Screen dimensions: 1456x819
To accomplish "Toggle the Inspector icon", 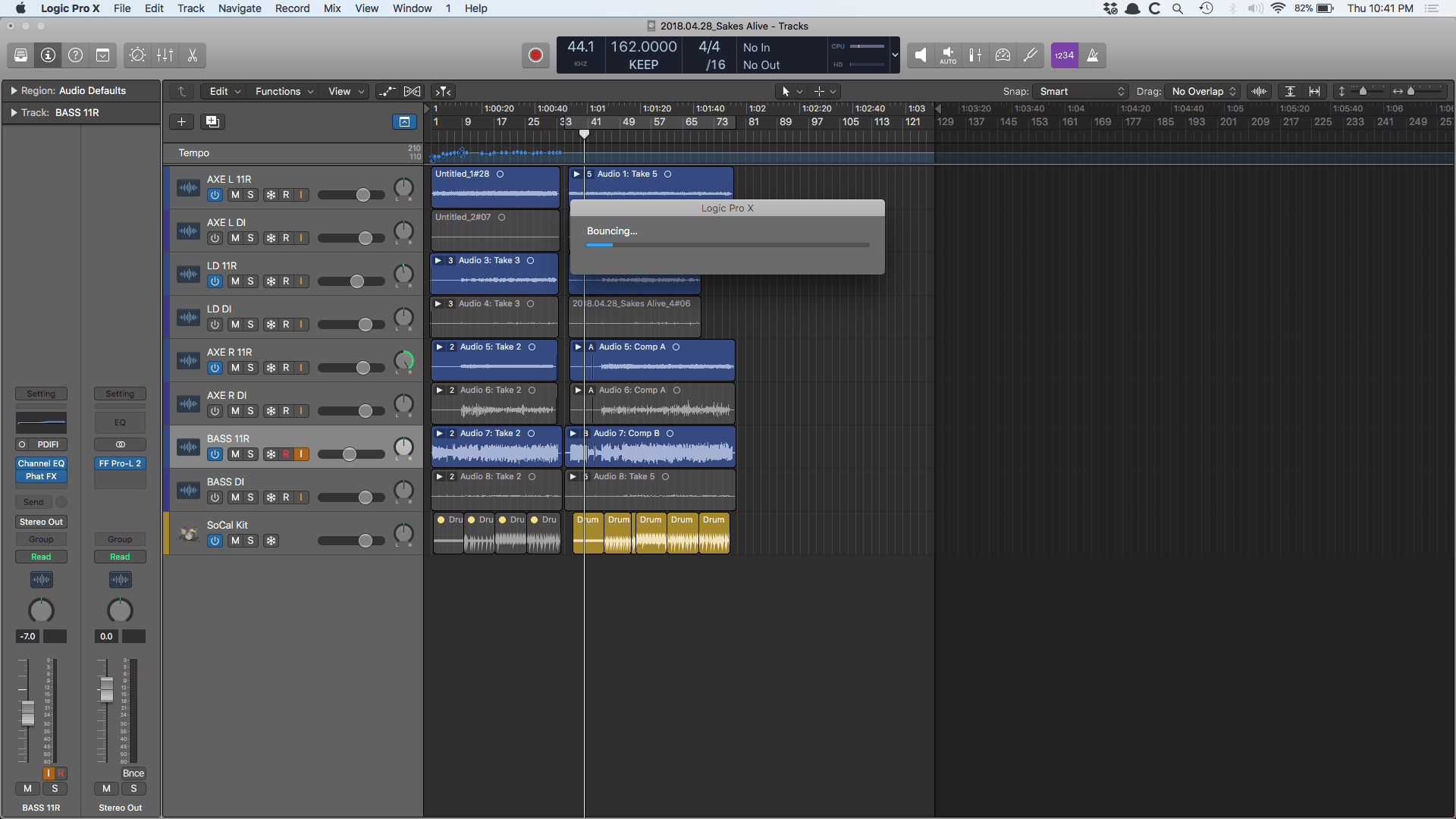I will coord(48,55).
